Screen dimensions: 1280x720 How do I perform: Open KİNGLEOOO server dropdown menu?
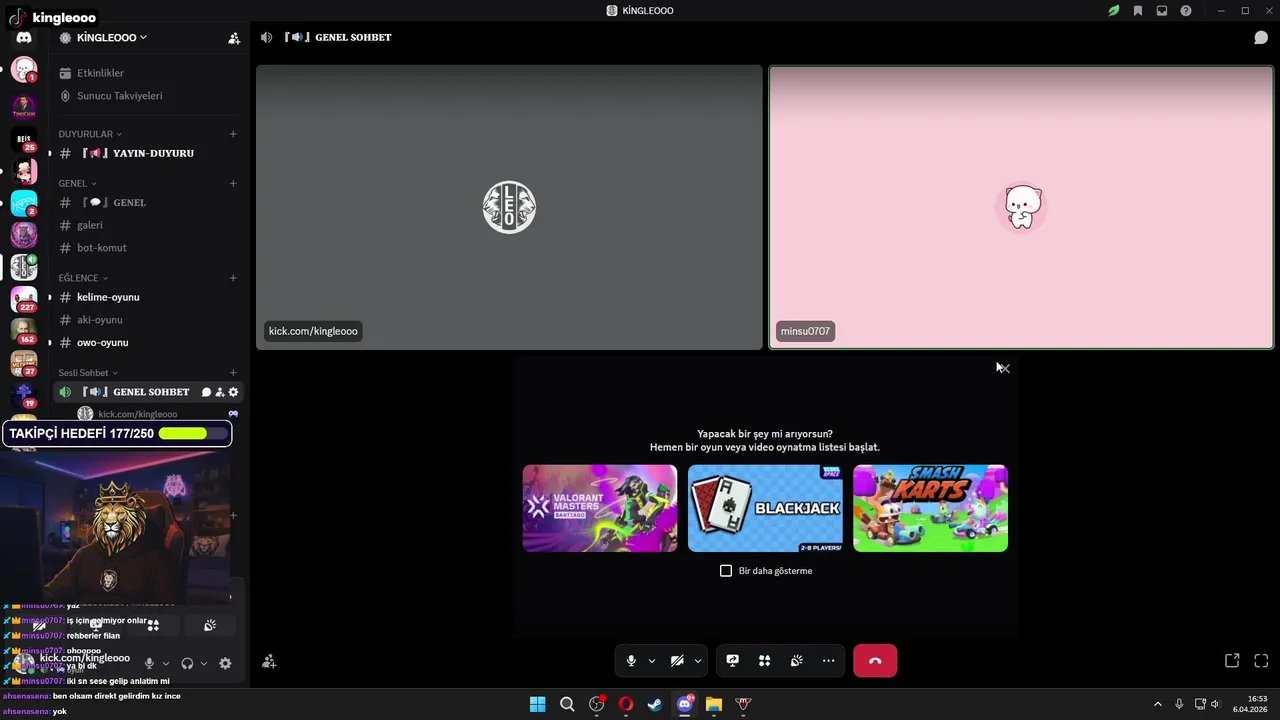coord(111,37)
